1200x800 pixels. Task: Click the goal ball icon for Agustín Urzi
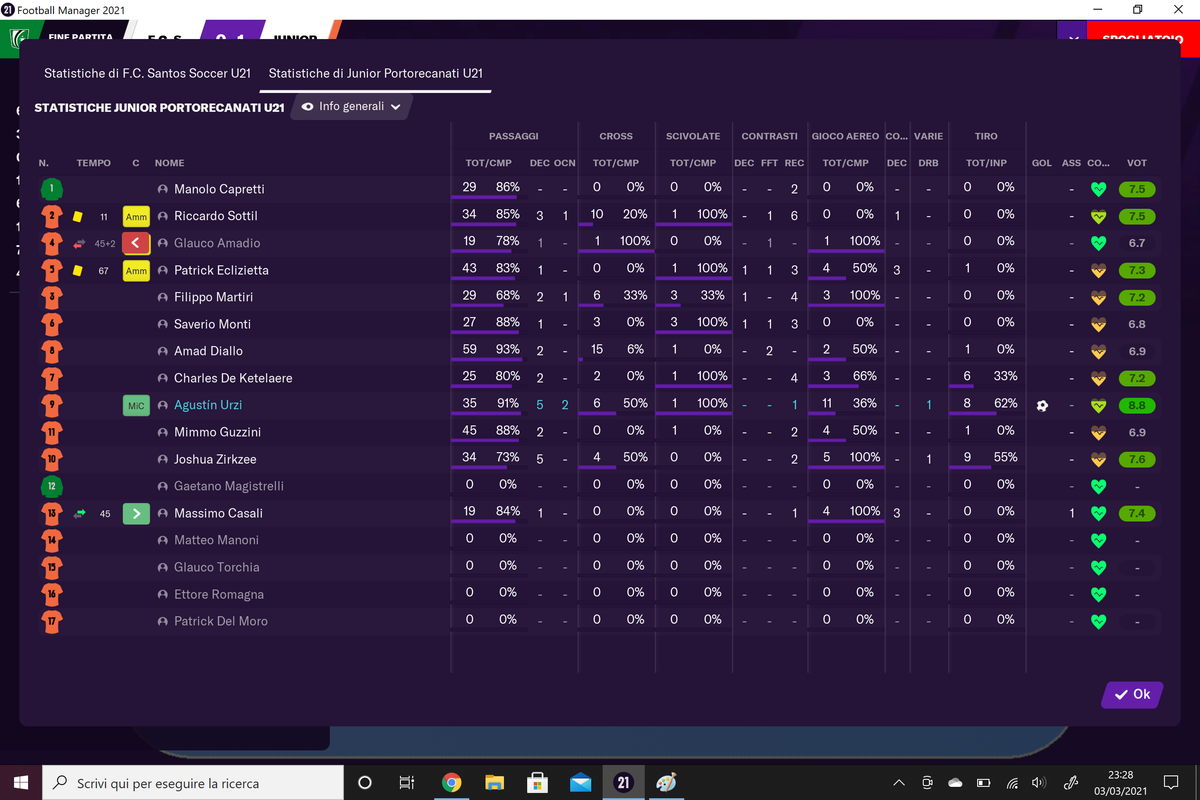pyautogui.click(x=1042, y=405)
